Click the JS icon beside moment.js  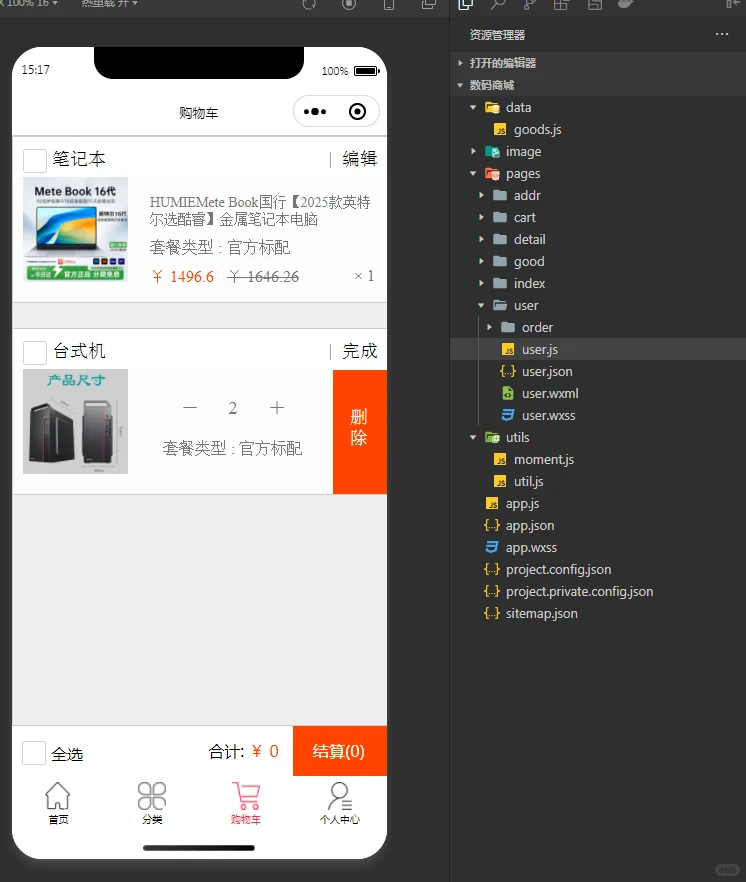(500, 460)
